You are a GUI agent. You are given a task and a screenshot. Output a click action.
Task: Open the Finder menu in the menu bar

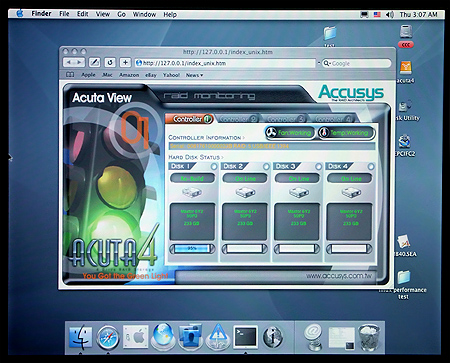click(41, 14)
